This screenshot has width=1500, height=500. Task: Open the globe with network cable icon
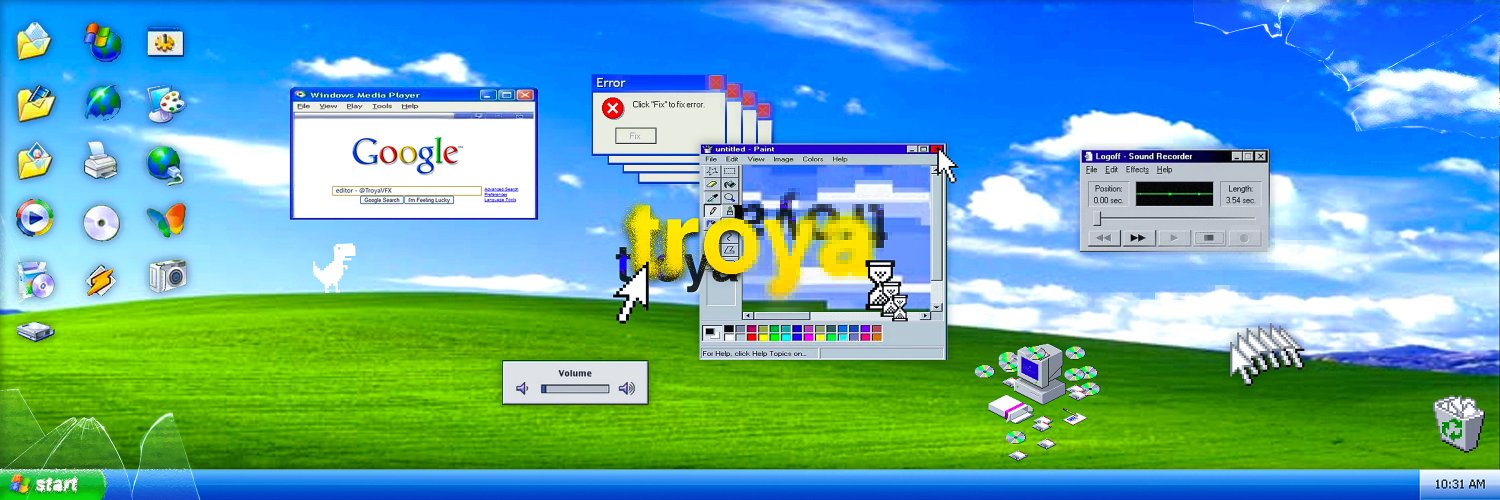click(x=166, y=165)
